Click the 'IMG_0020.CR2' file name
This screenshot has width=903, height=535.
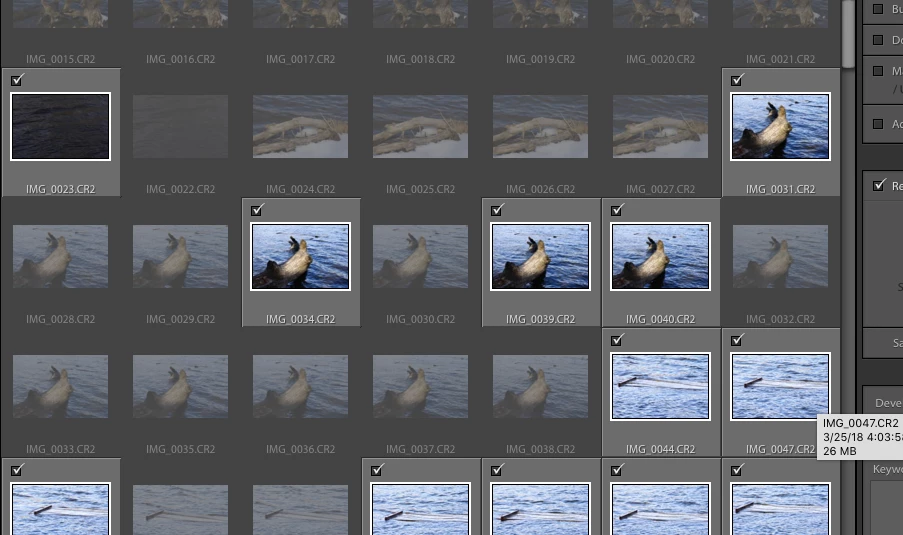coord(661,59)
